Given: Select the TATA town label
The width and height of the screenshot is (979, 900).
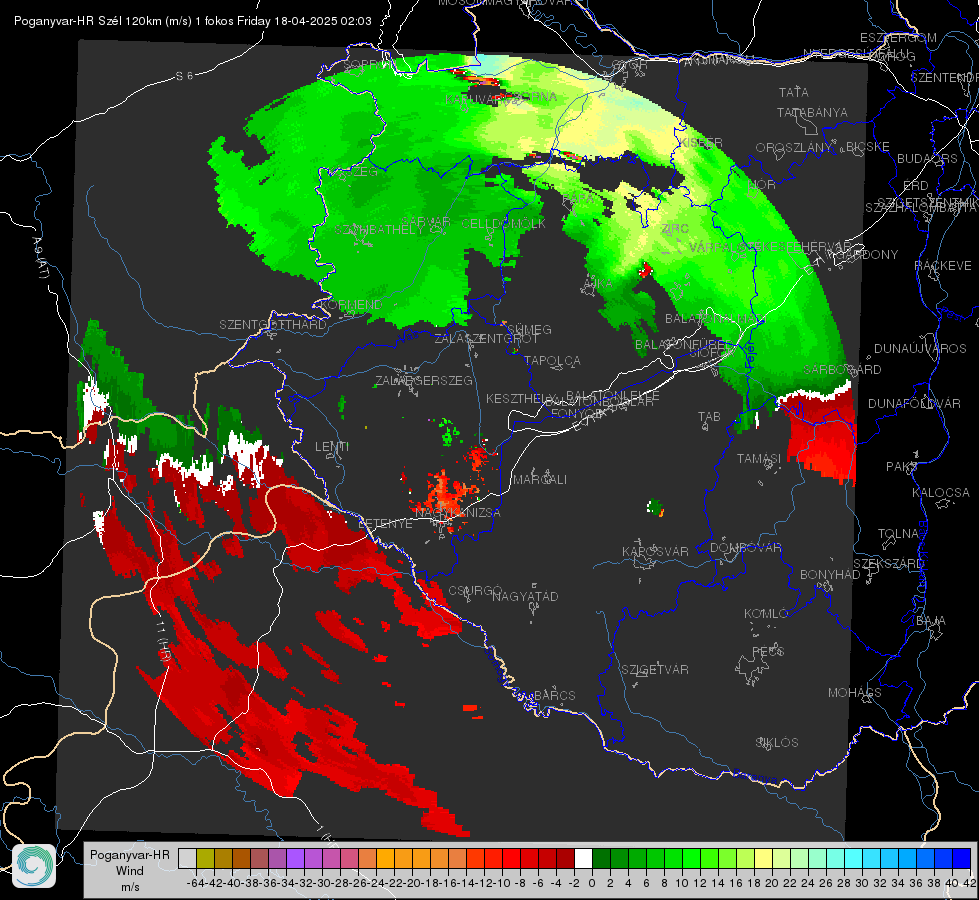Looking at the screenshot, I should (794, 92).
